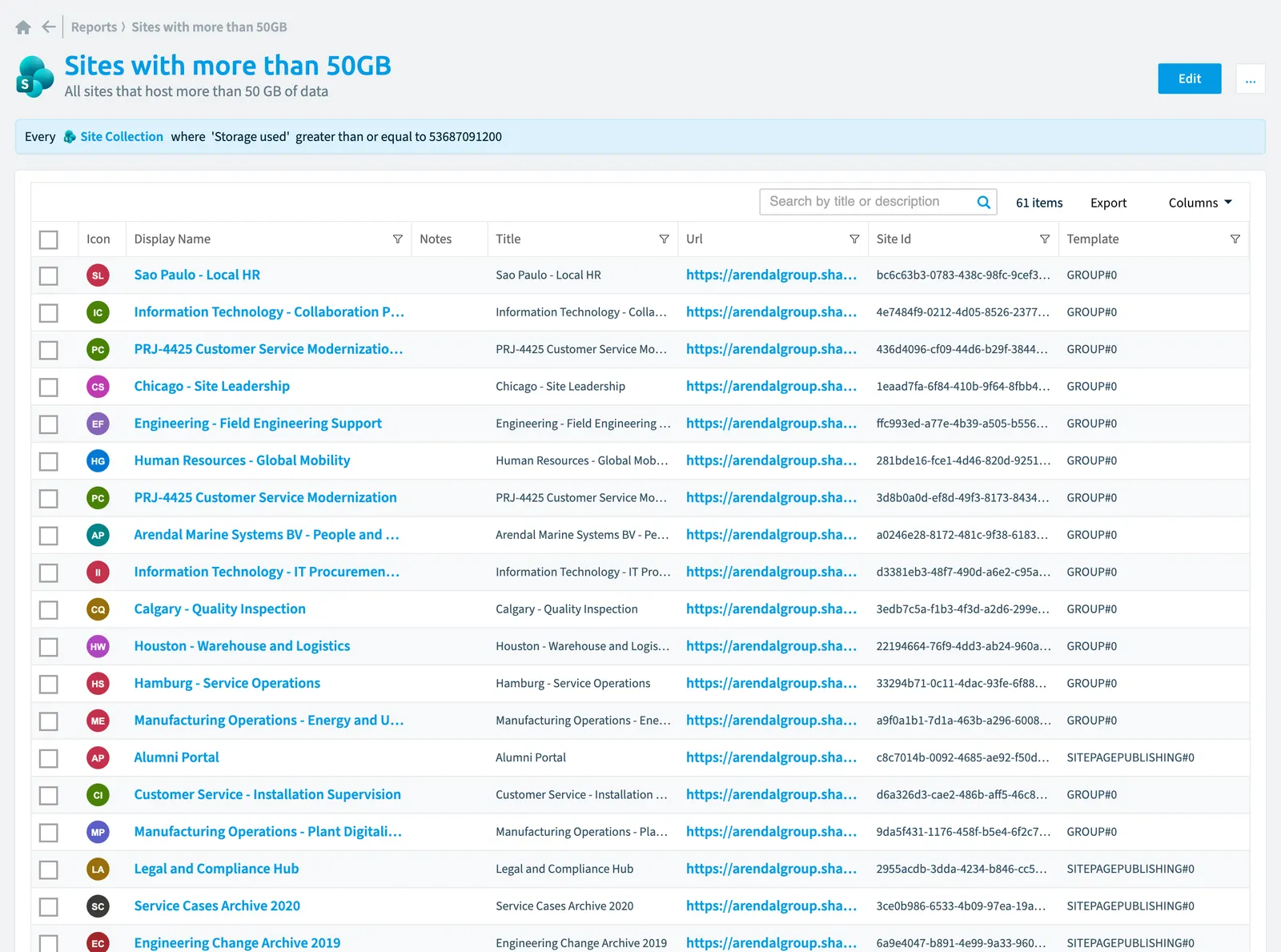Open Houston - Warehouse and Logistics link
The width and height of the screenshot is (1281, 952).
click(x=242, y=646)
